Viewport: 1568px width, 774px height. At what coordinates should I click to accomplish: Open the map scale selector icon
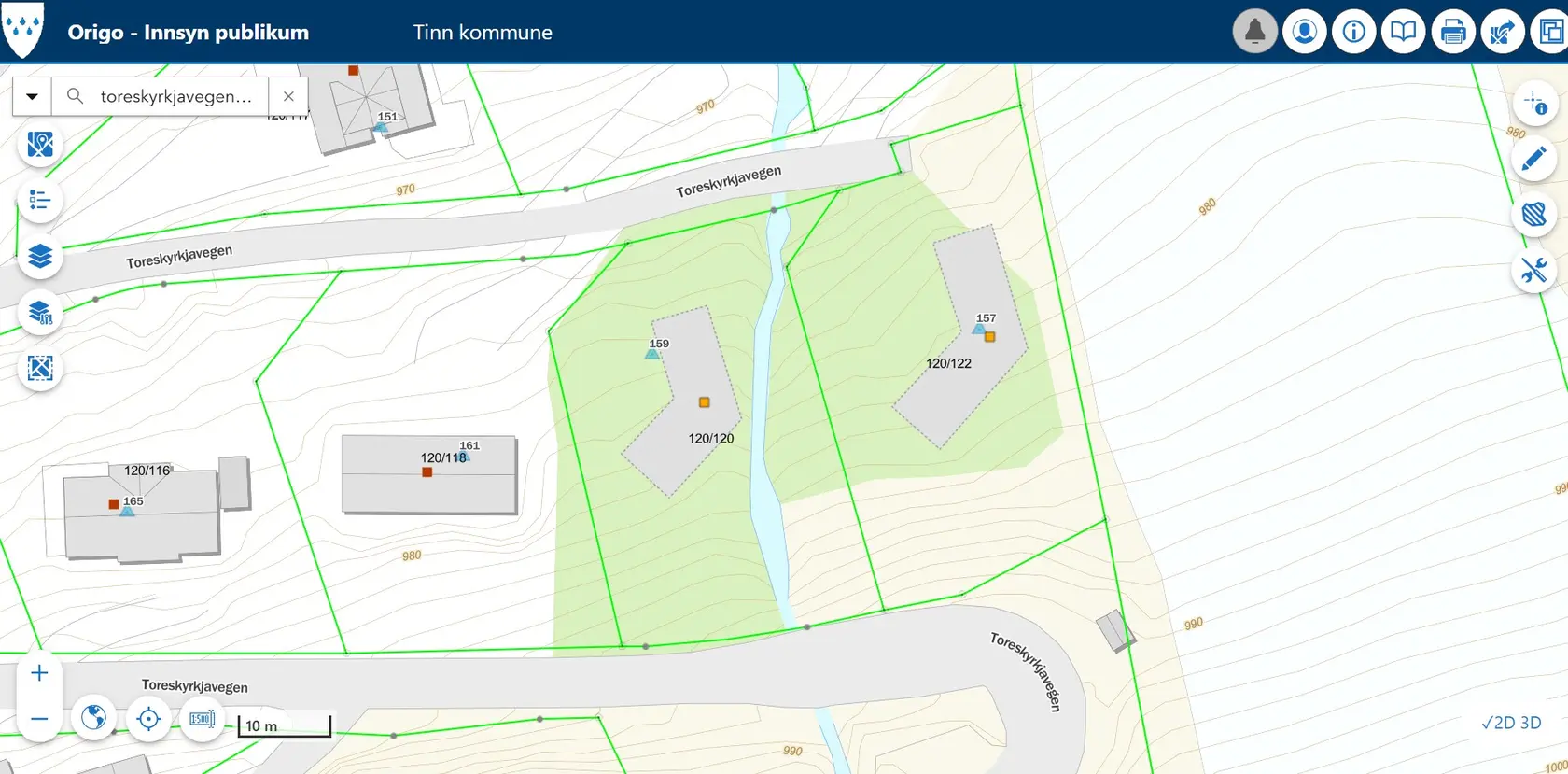(203, 718)
